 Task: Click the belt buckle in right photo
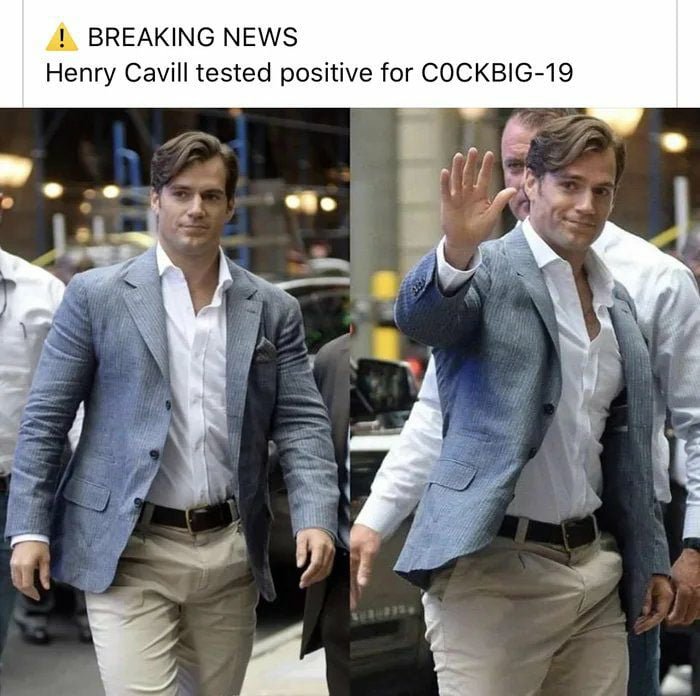coord(568,533)
